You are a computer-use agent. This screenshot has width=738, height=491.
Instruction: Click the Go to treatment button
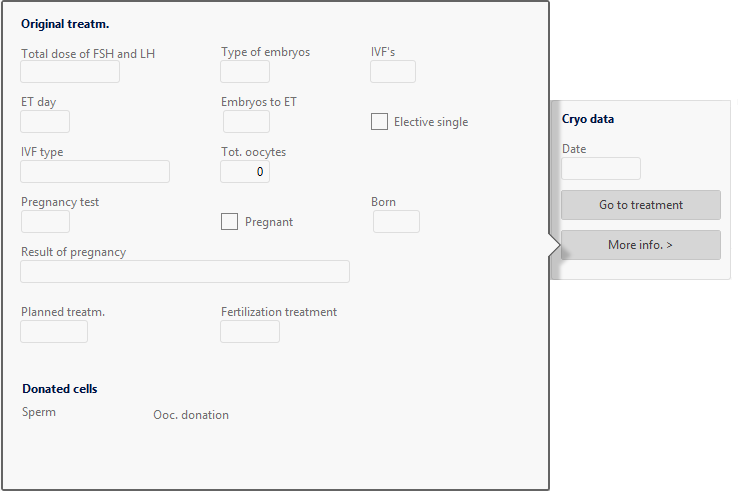(x=641, y=205)
